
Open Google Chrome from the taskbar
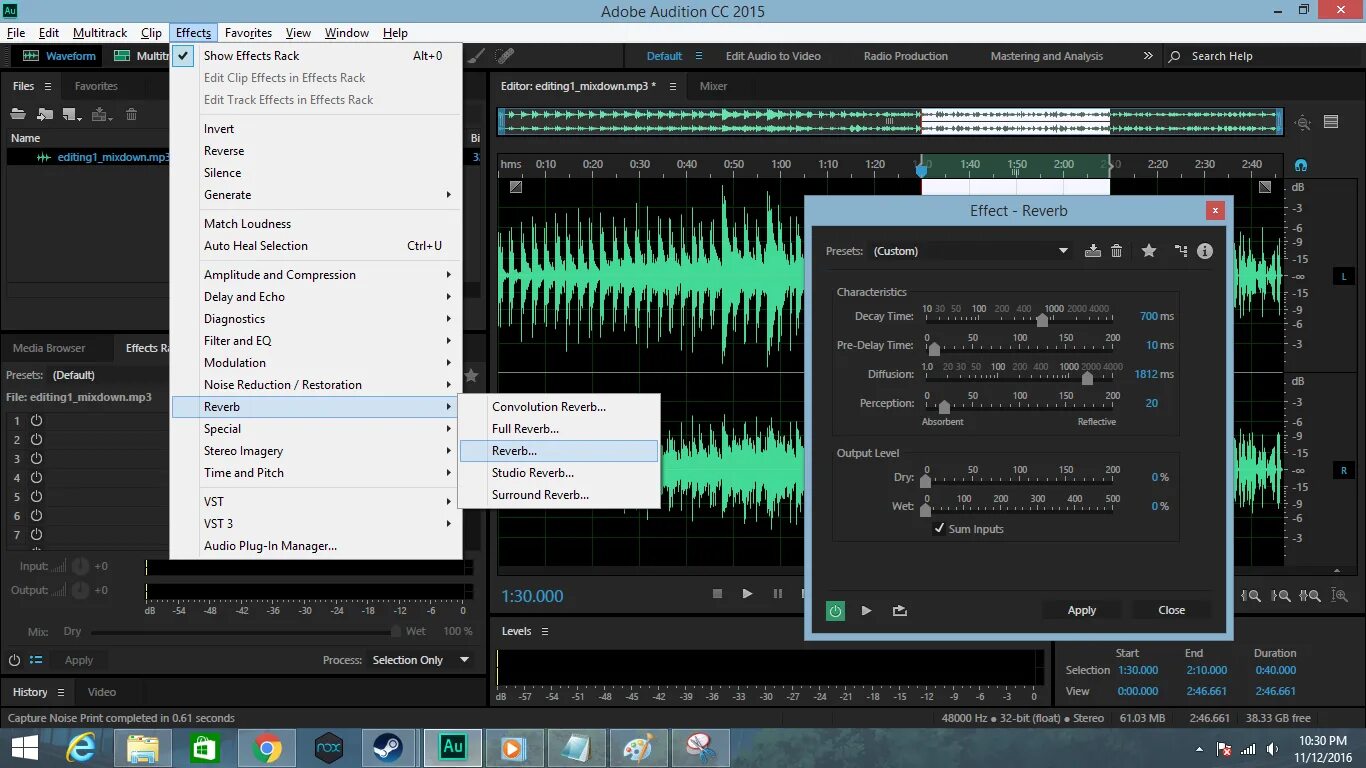coord(267,747)
